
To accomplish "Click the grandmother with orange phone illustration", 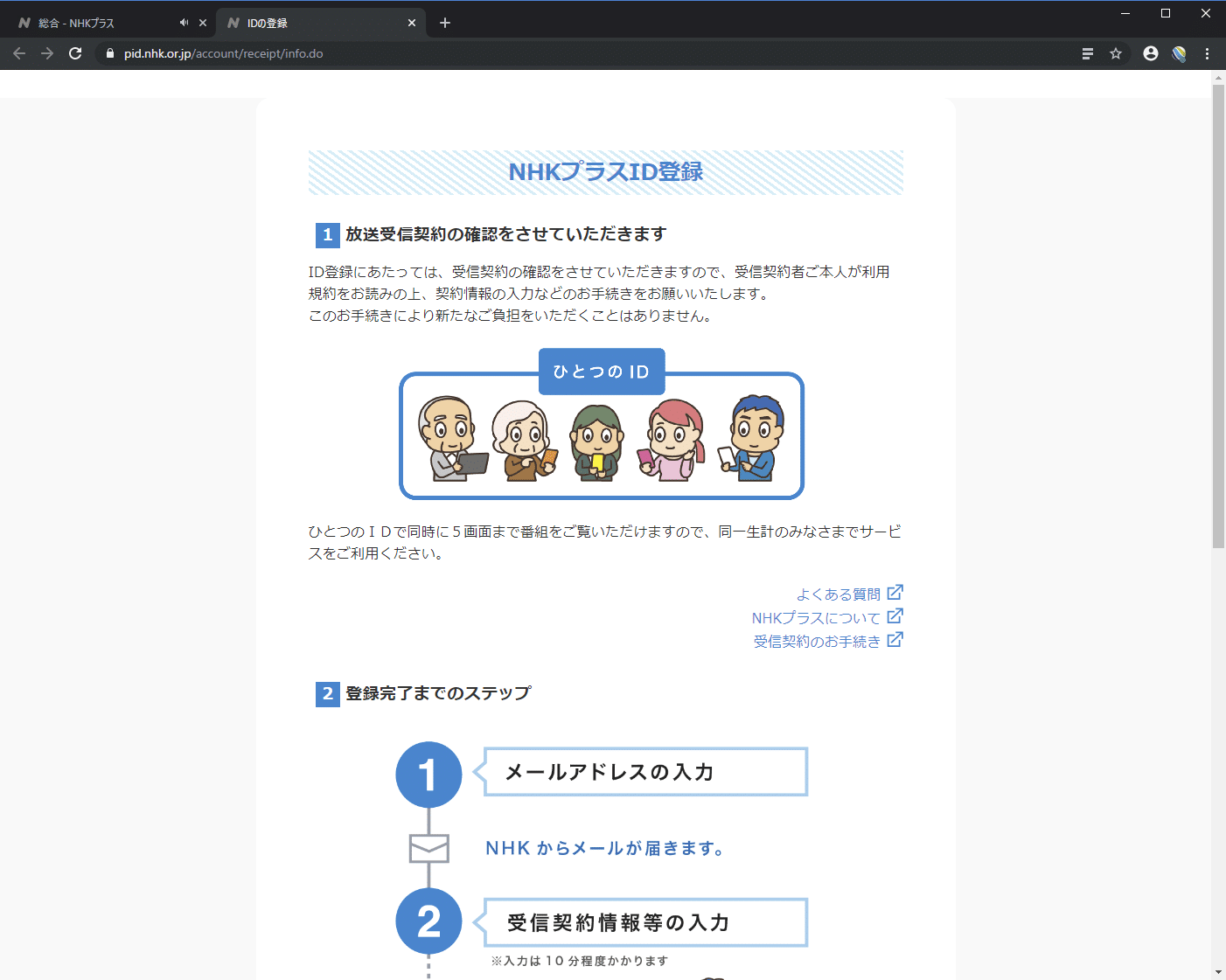I will (x=523, y=441).
